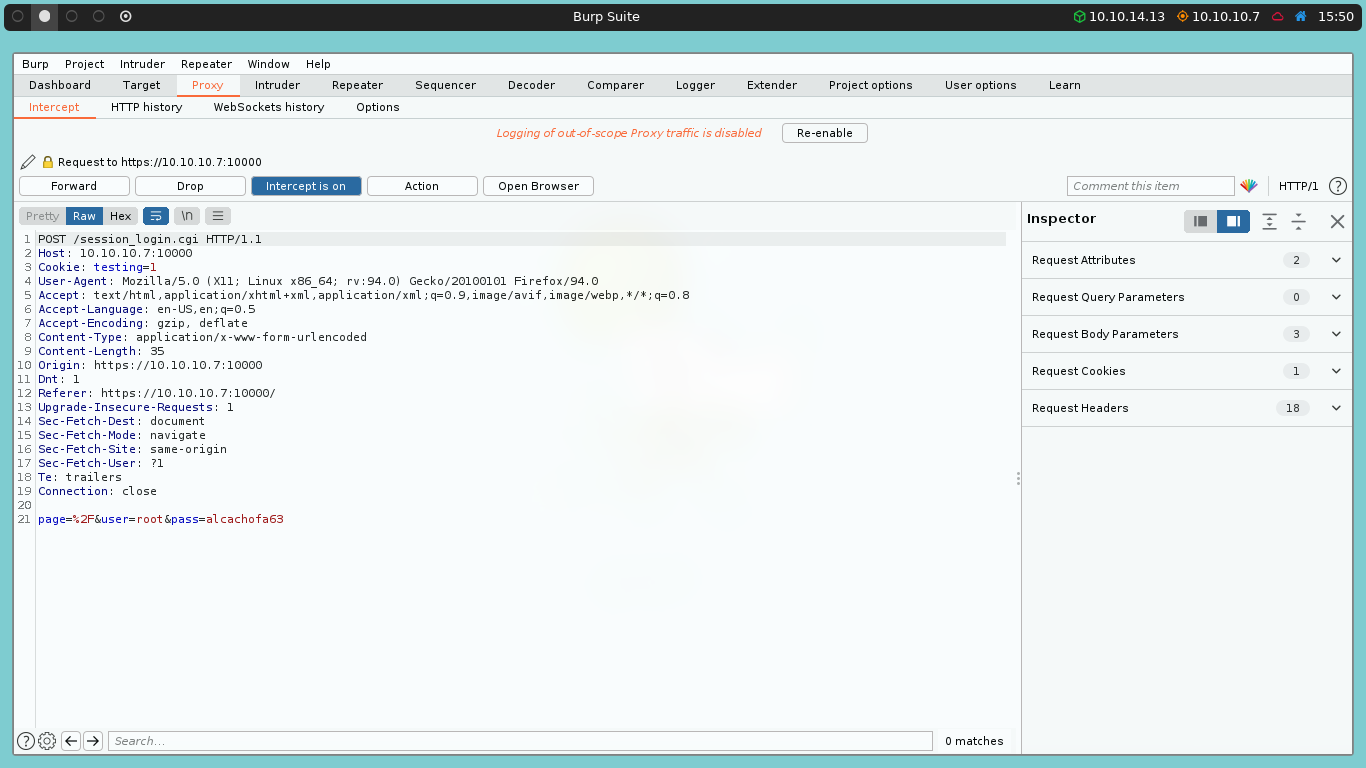Click Re-enable out-of-scope logging button
1366x768 pixels.
(x=824, y=133)
